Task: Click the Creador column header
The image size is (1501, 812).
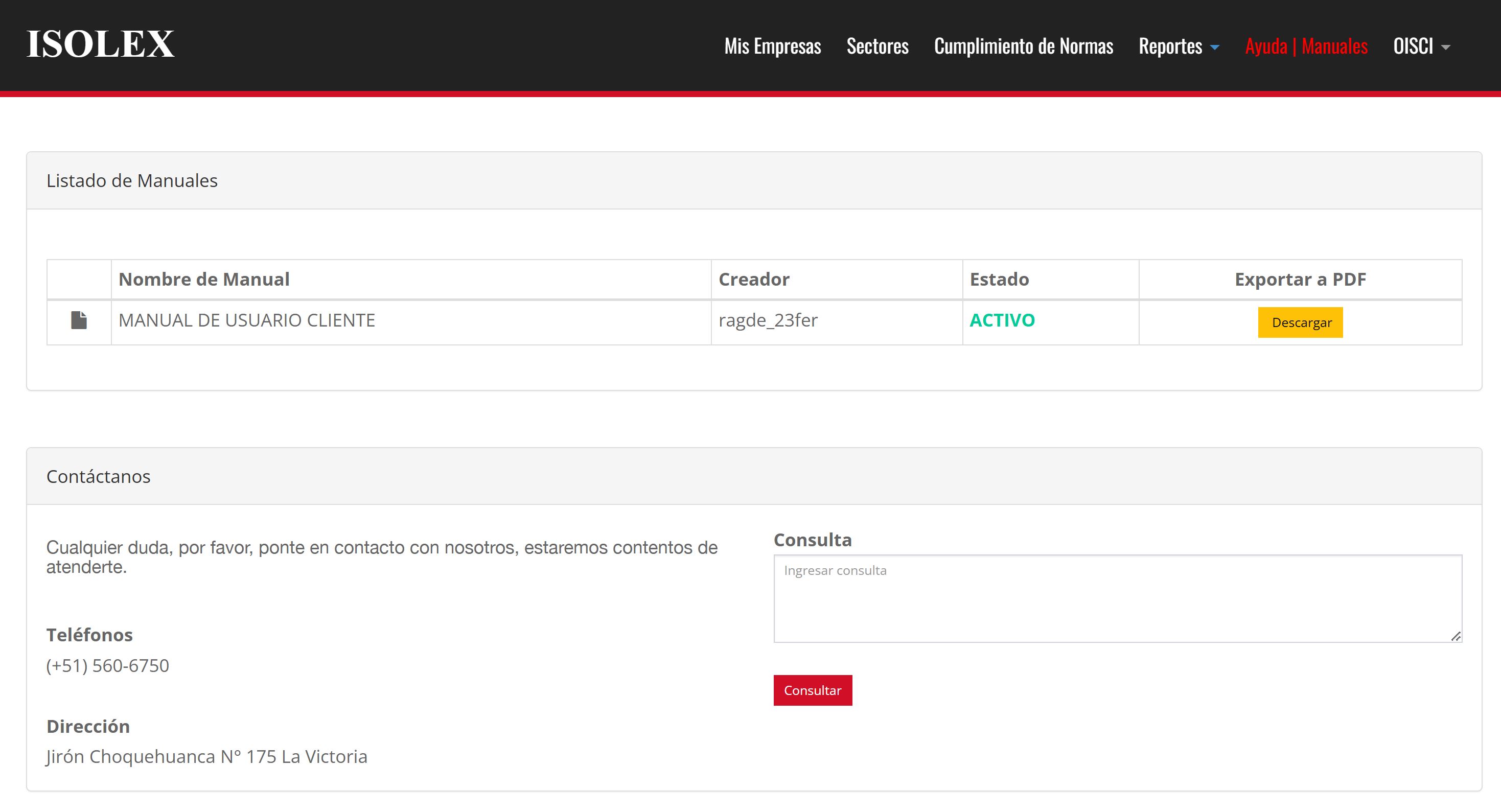Action: 753,279
